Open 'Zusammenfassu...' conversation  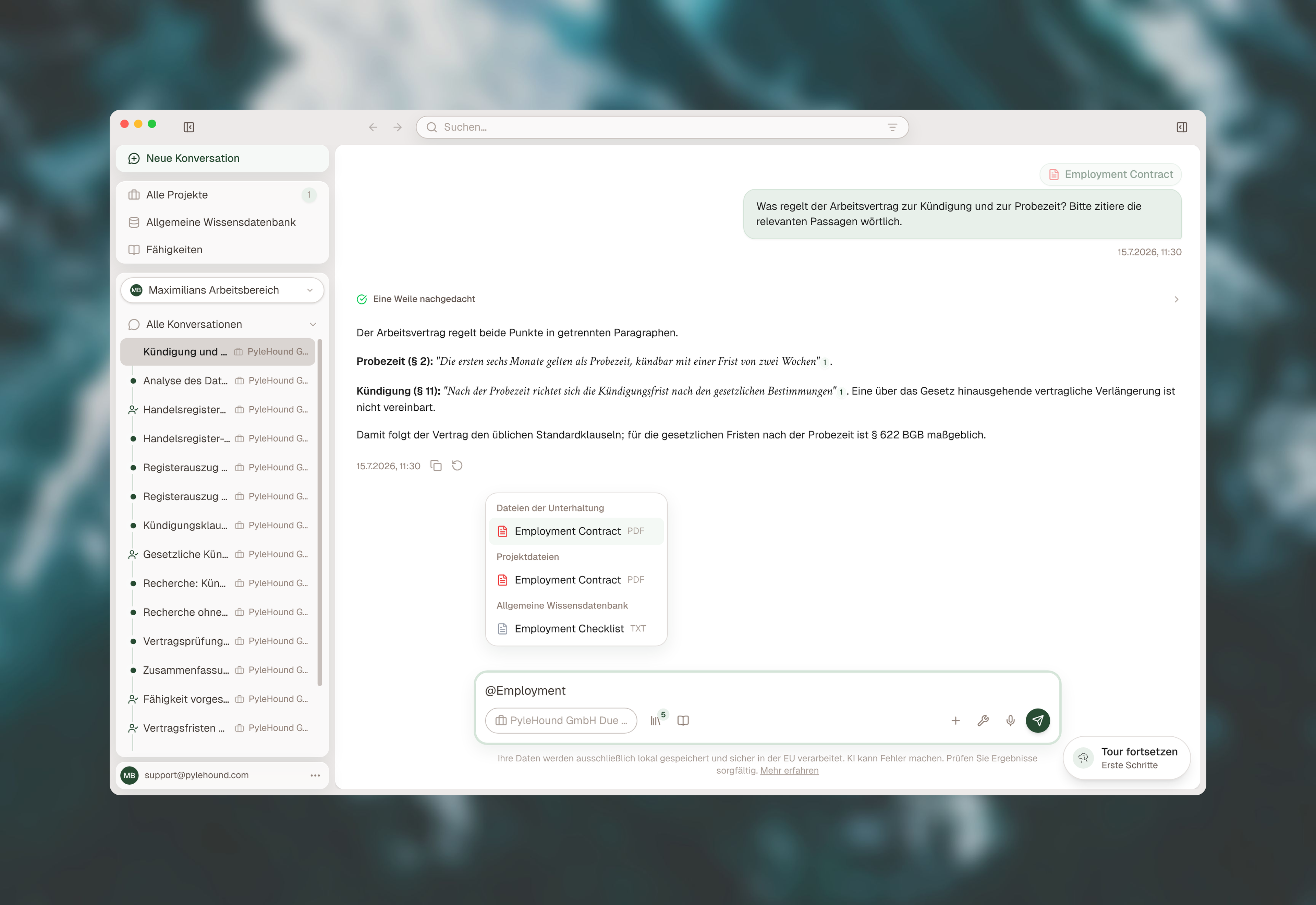[218, 670]
